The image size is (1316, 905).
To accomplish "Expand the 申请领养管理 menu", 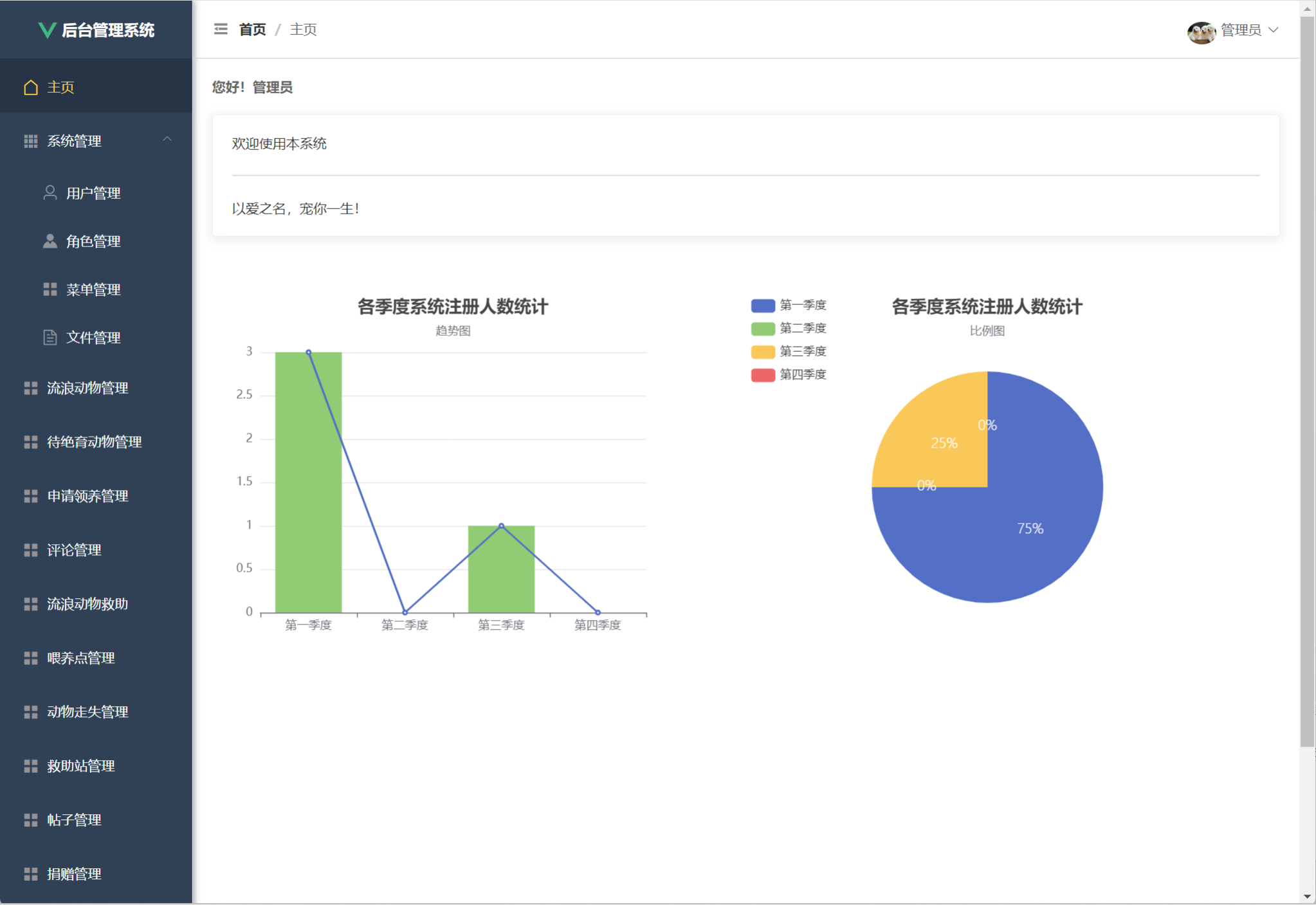I will 87,496.
